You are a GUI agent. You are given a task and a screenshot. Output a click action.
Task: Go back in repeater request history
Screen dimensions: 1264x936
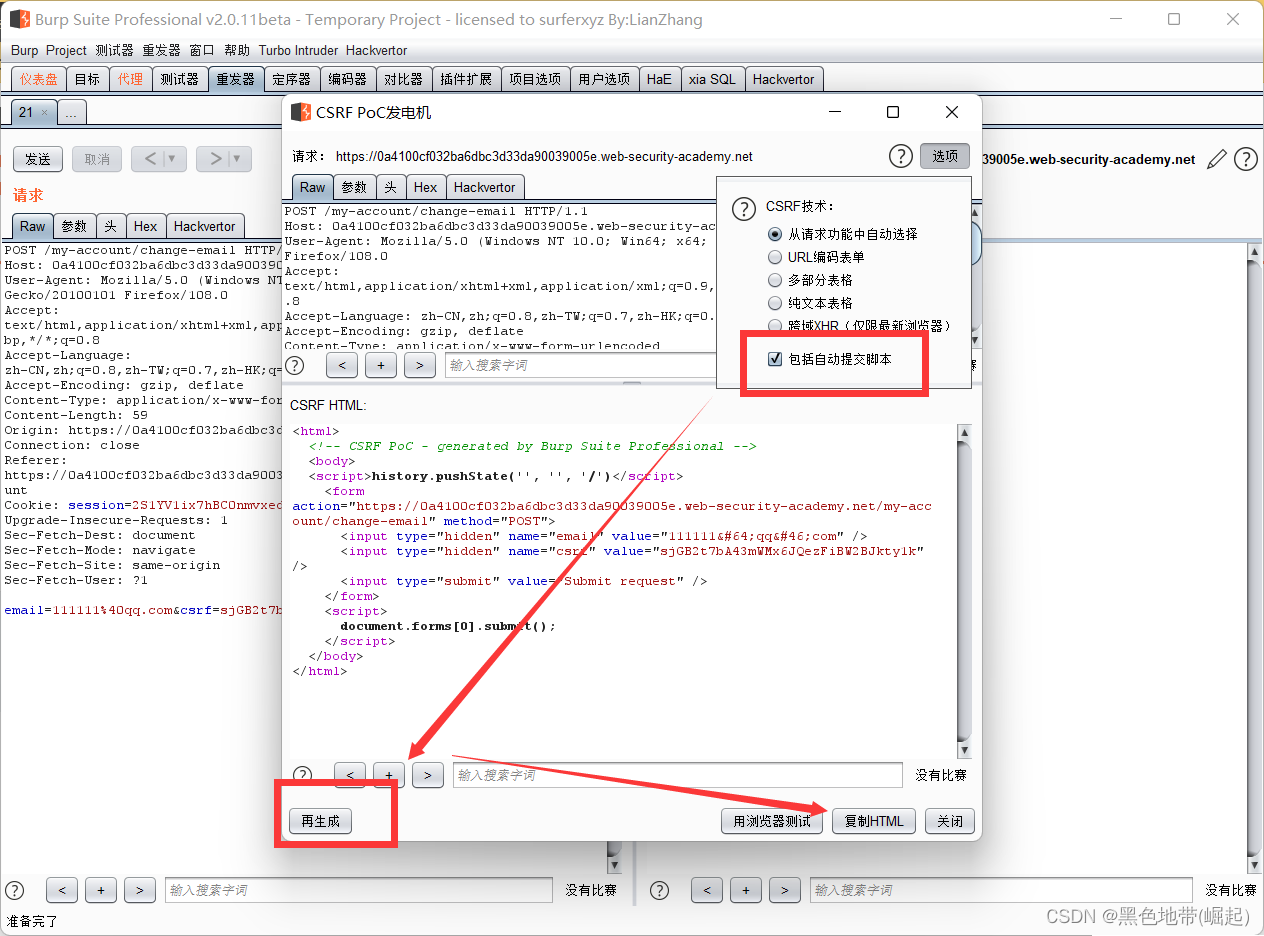point(149,158)
